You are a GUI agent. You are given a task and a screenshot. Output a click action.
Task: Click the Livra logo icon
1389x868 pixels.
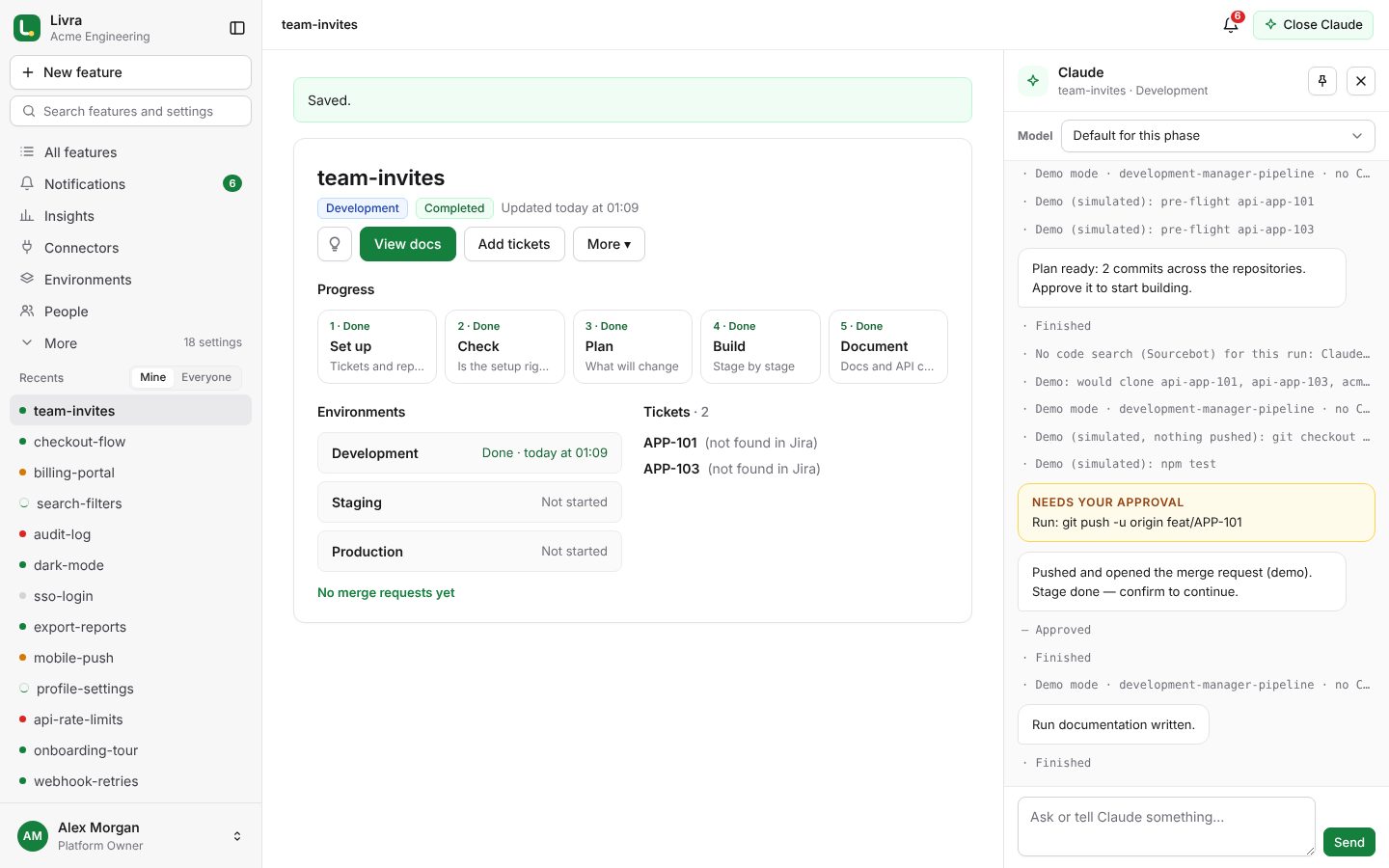tap(27, 28)
